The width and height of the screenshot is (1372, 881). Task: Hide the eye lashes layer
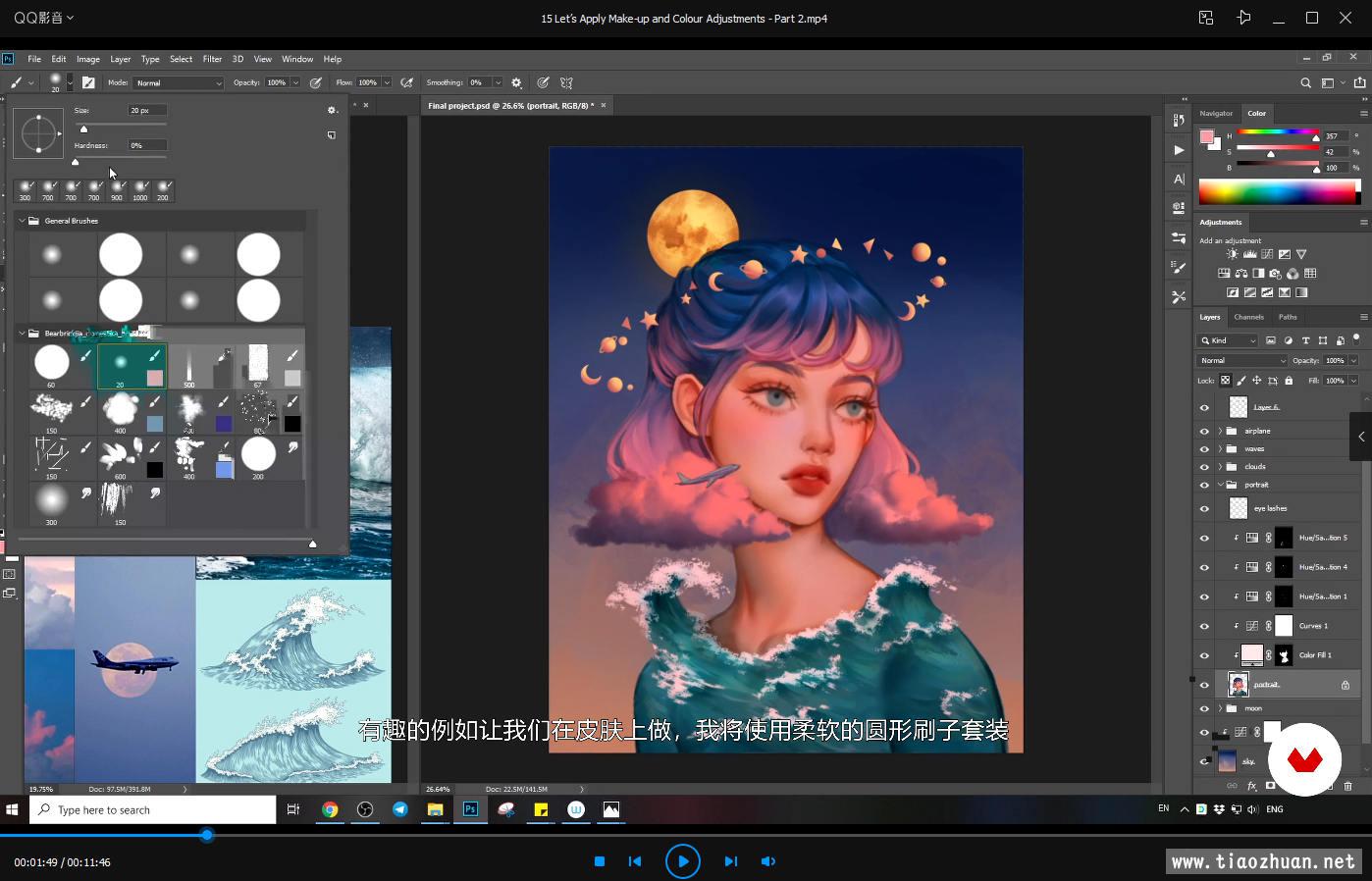tap(1204, 508)
